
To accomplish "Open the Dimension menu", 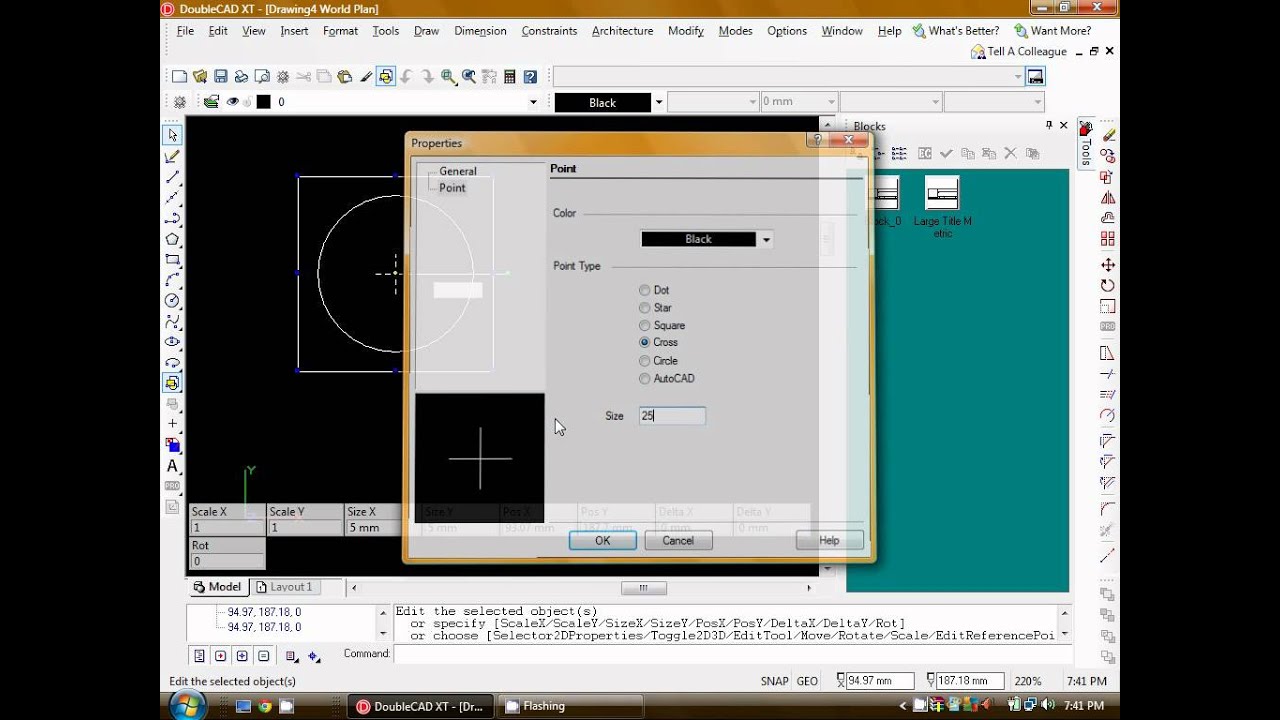I will tap(480, 31).
